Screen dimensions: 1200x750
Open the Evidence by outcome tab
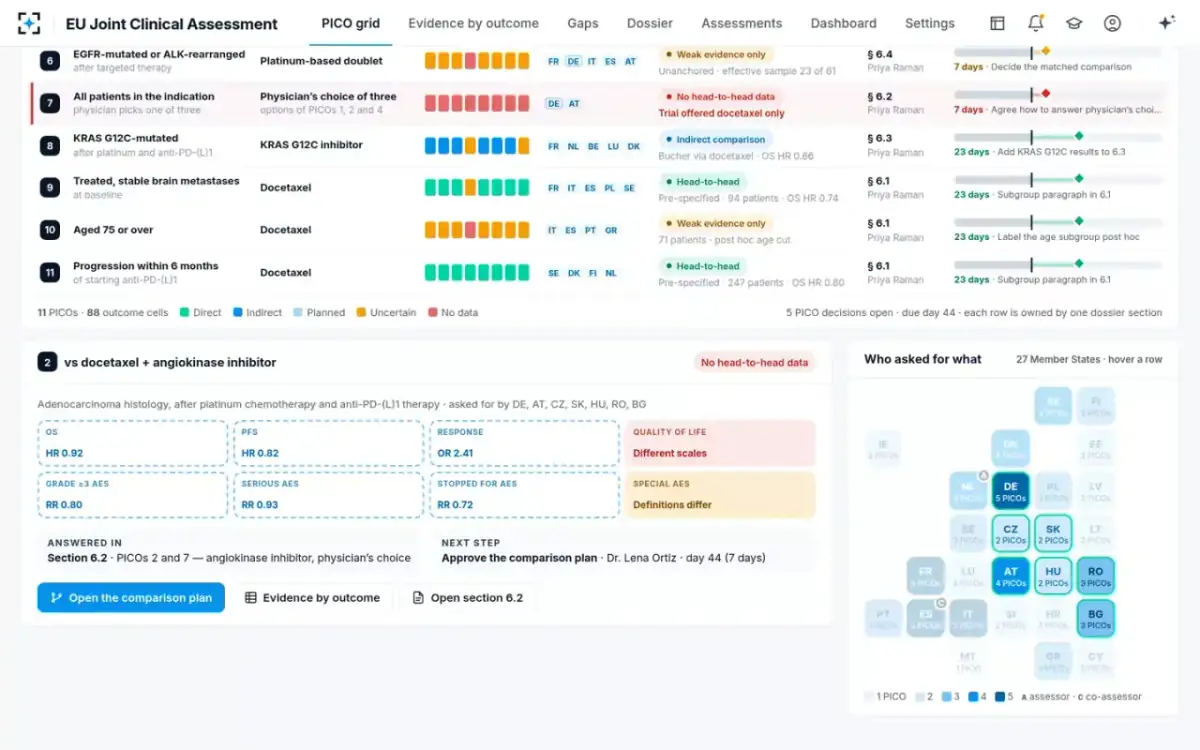coord(473,23)
